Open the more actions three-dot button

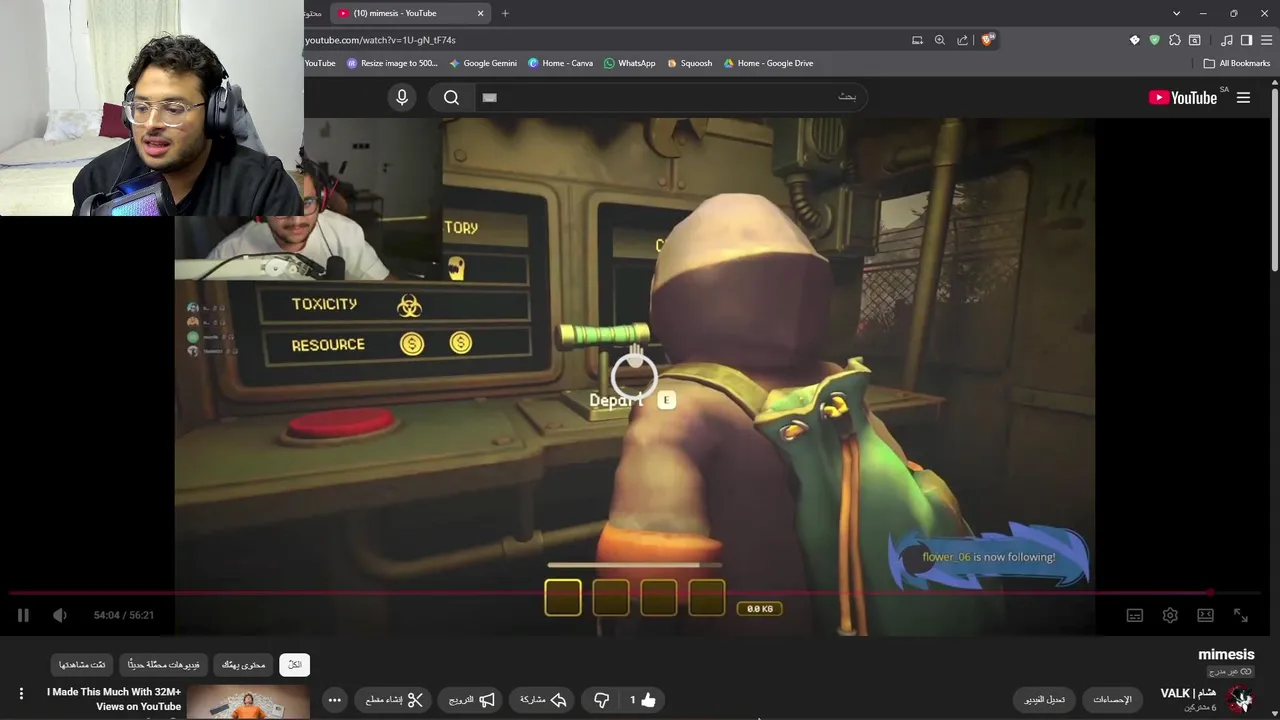click(335, 700)
